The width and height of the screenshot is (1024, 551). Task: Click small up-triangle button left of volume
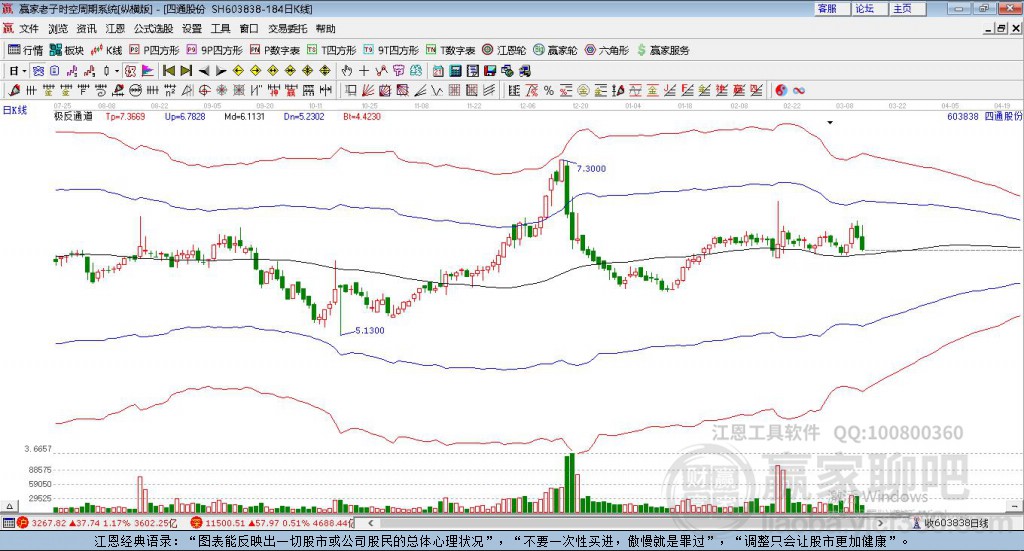click(9, 507)
